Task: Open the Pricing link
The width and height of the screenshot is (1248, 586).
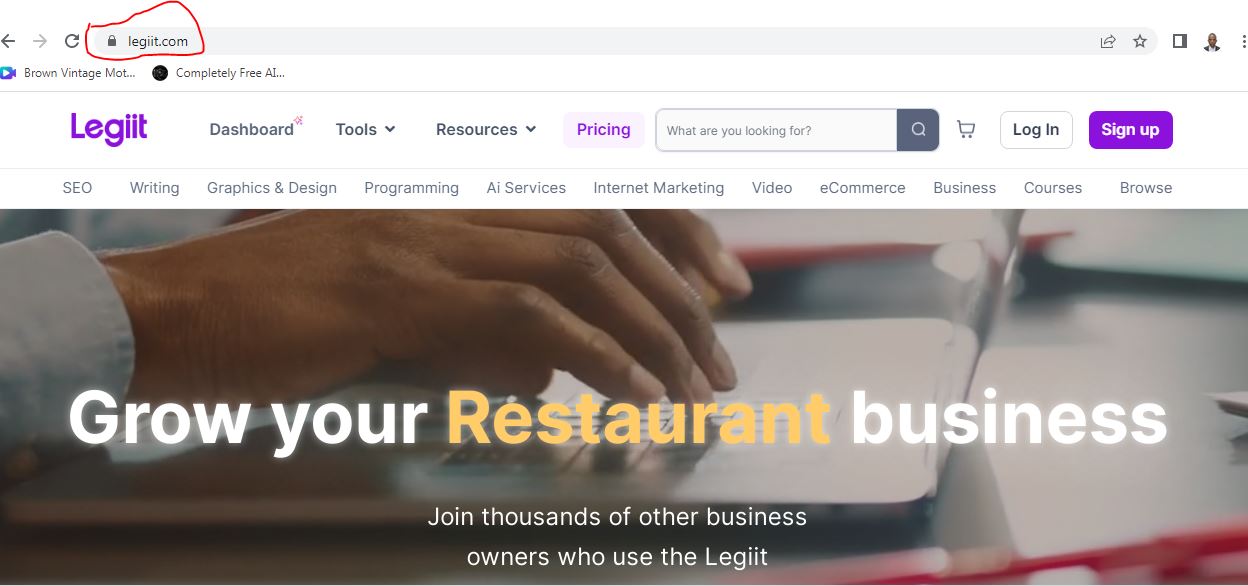Action: 604,130
